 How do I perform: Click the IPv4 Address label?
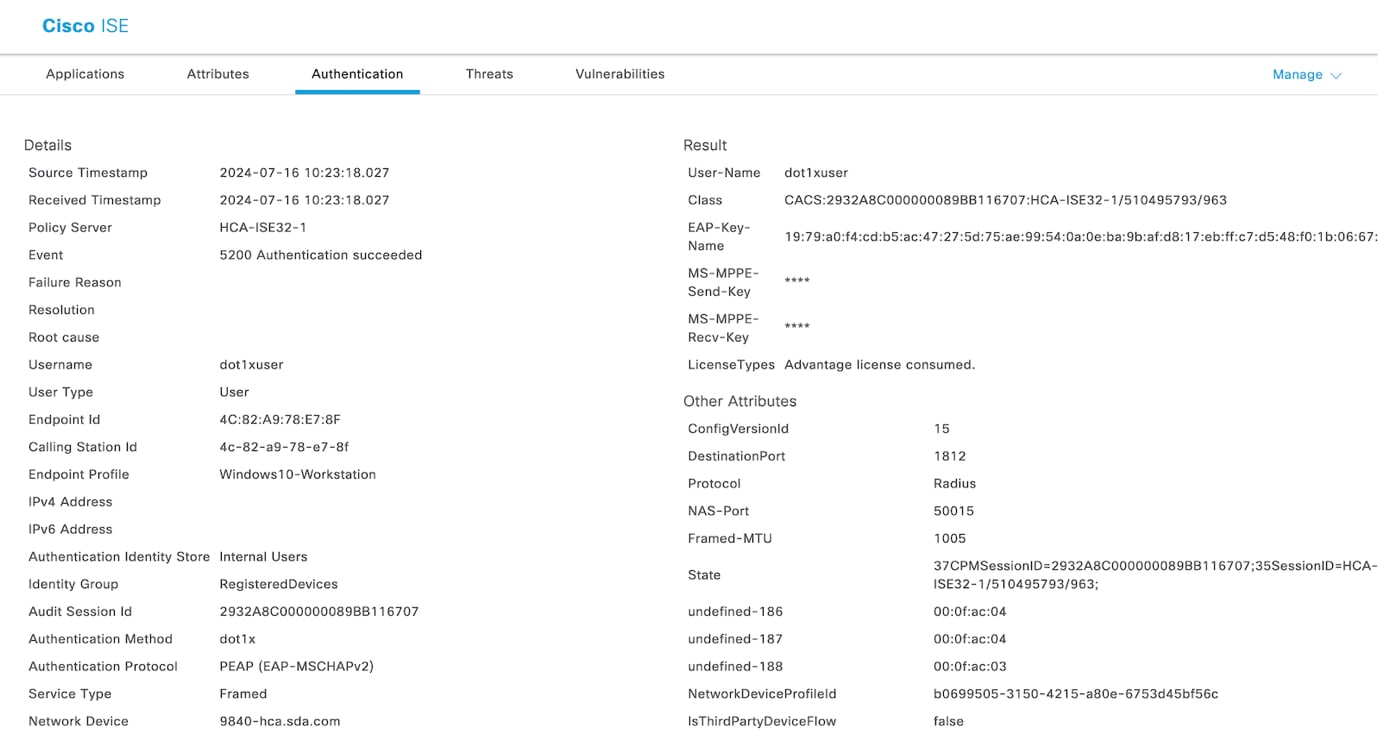[70, 502]
